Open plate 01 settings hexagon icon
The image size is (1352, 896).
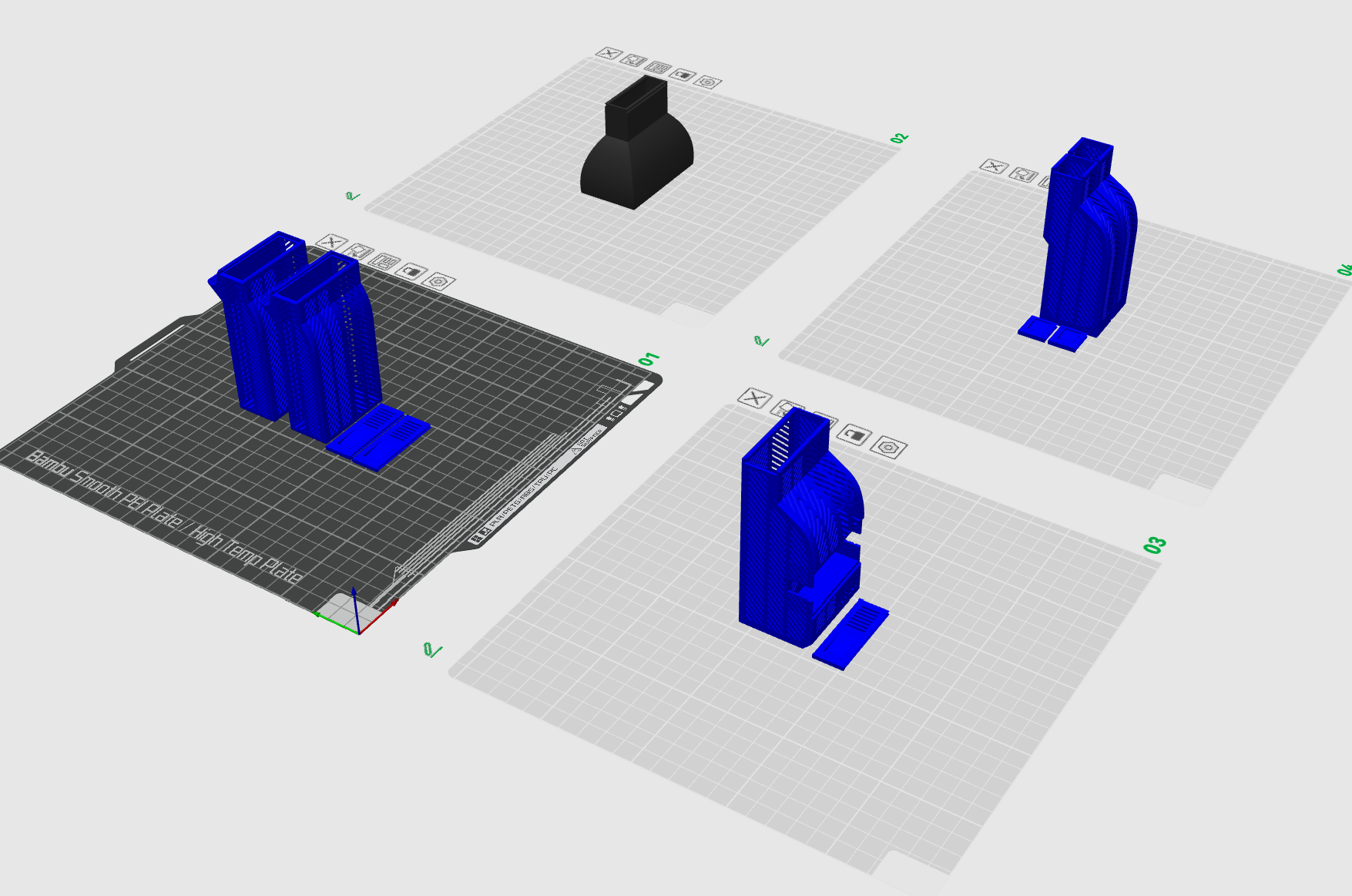click(x=439, y=281)
